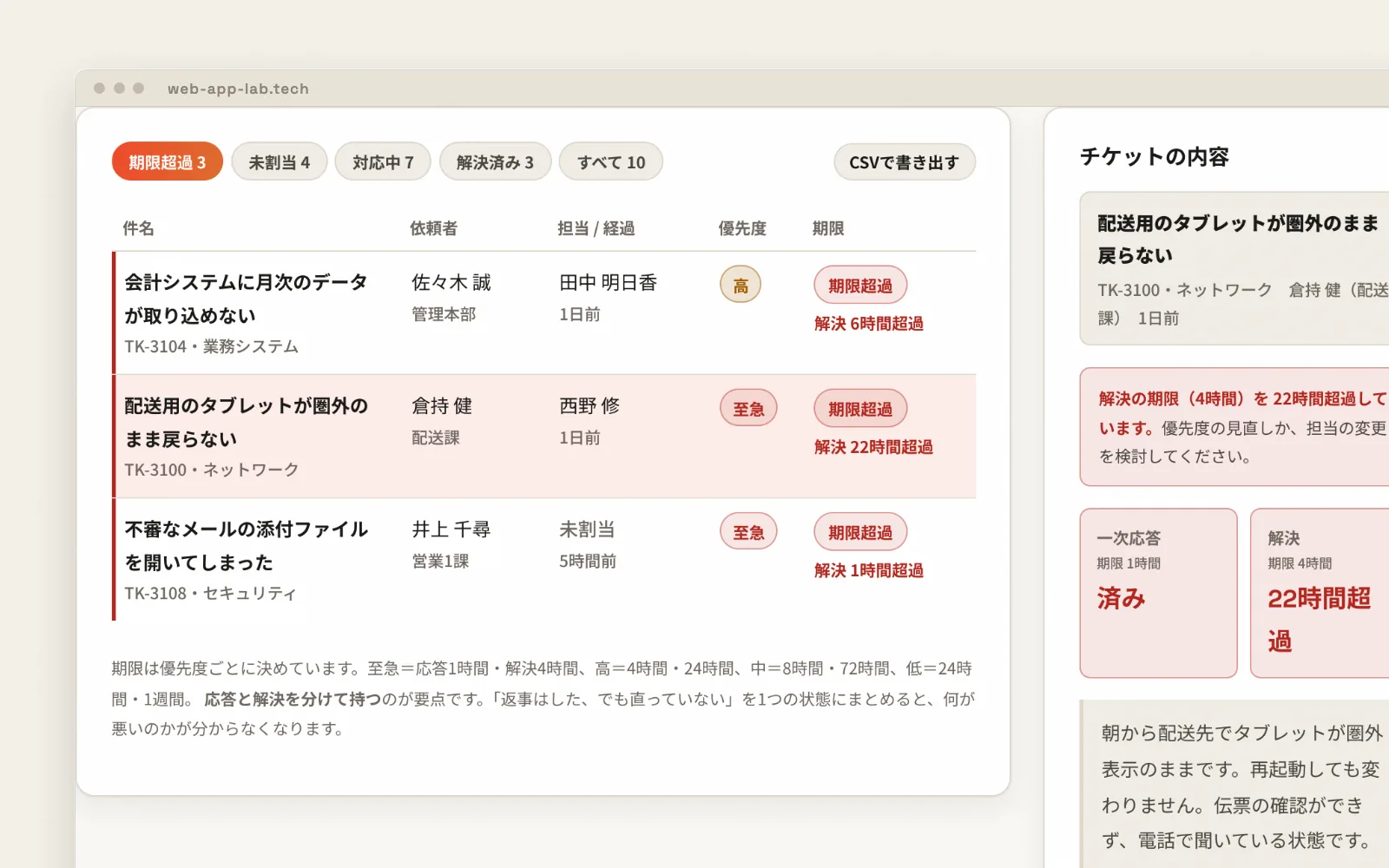Show the すべて 10 ticket list

click(x=611, y=162)
